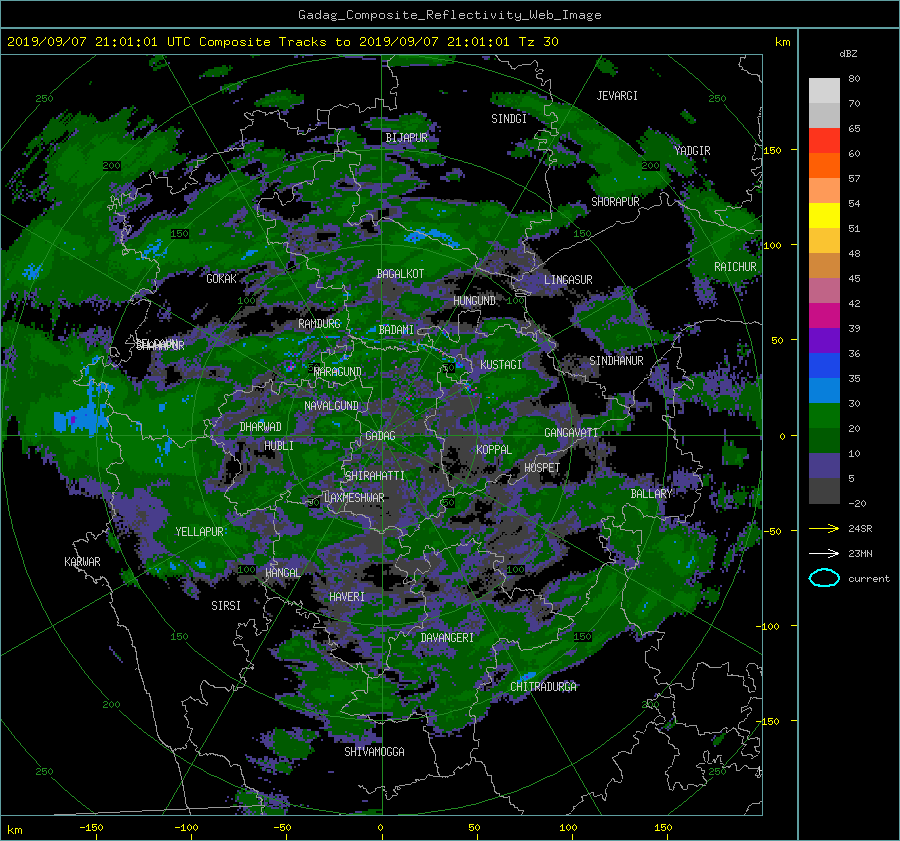Viewport: 900px width, 841px height.
Task: Click the SHIRAHATTI city label
Action: click(375, 476)
